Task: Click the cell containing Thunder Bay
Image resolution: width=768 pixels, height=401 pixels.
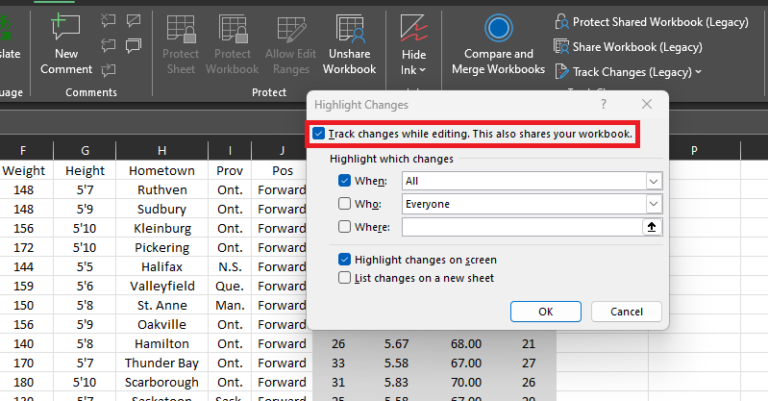Action: (162, 363)
